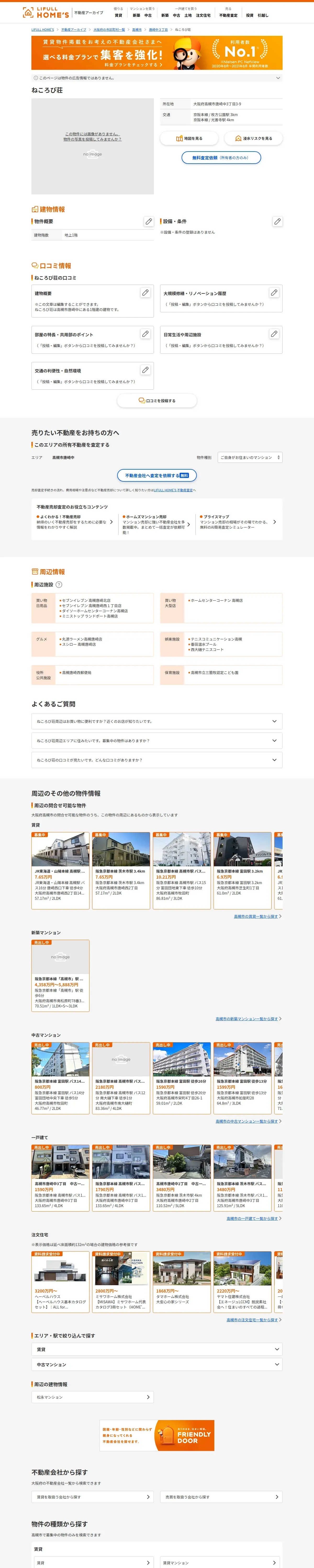The image size is (314, 1568).
Task: Click 不動産アーカイブ breadcrumb link
Action: click(x=74, y=29)
